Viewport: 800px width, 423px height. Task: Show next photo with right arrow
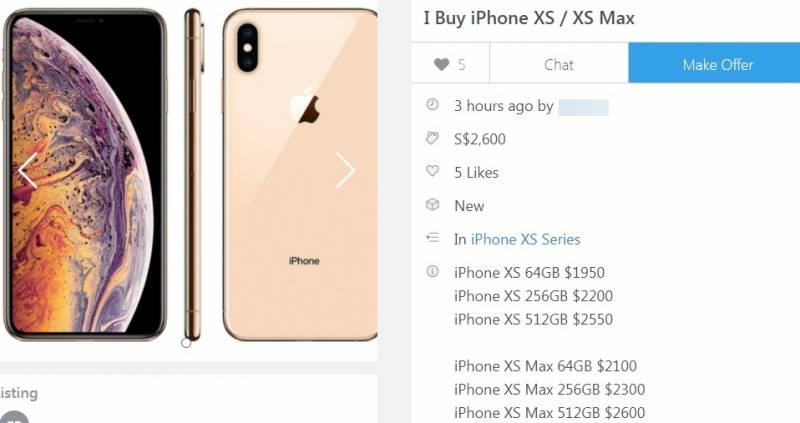[345, 170]
